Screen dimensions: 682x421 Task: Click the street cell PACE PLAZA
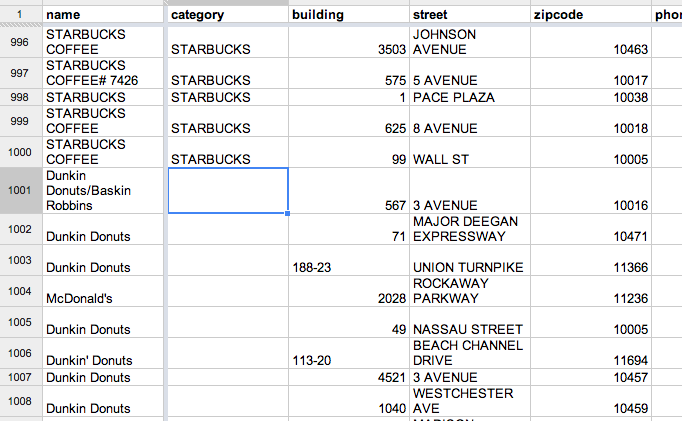click(x=470, y=97)
